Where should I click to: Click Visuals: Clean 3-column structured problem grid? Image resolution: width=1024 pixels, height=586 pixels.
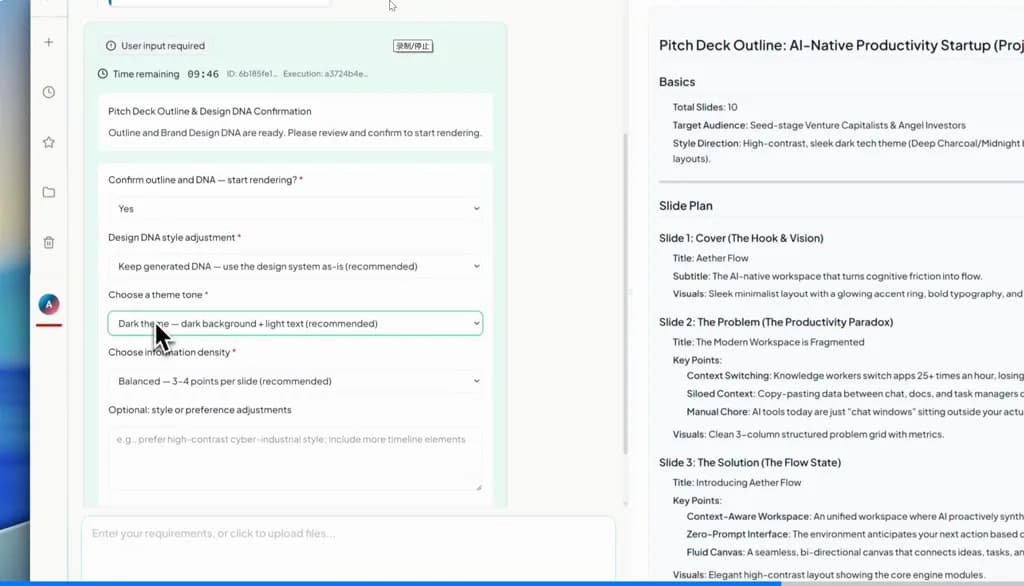click(x=808, y=434)
